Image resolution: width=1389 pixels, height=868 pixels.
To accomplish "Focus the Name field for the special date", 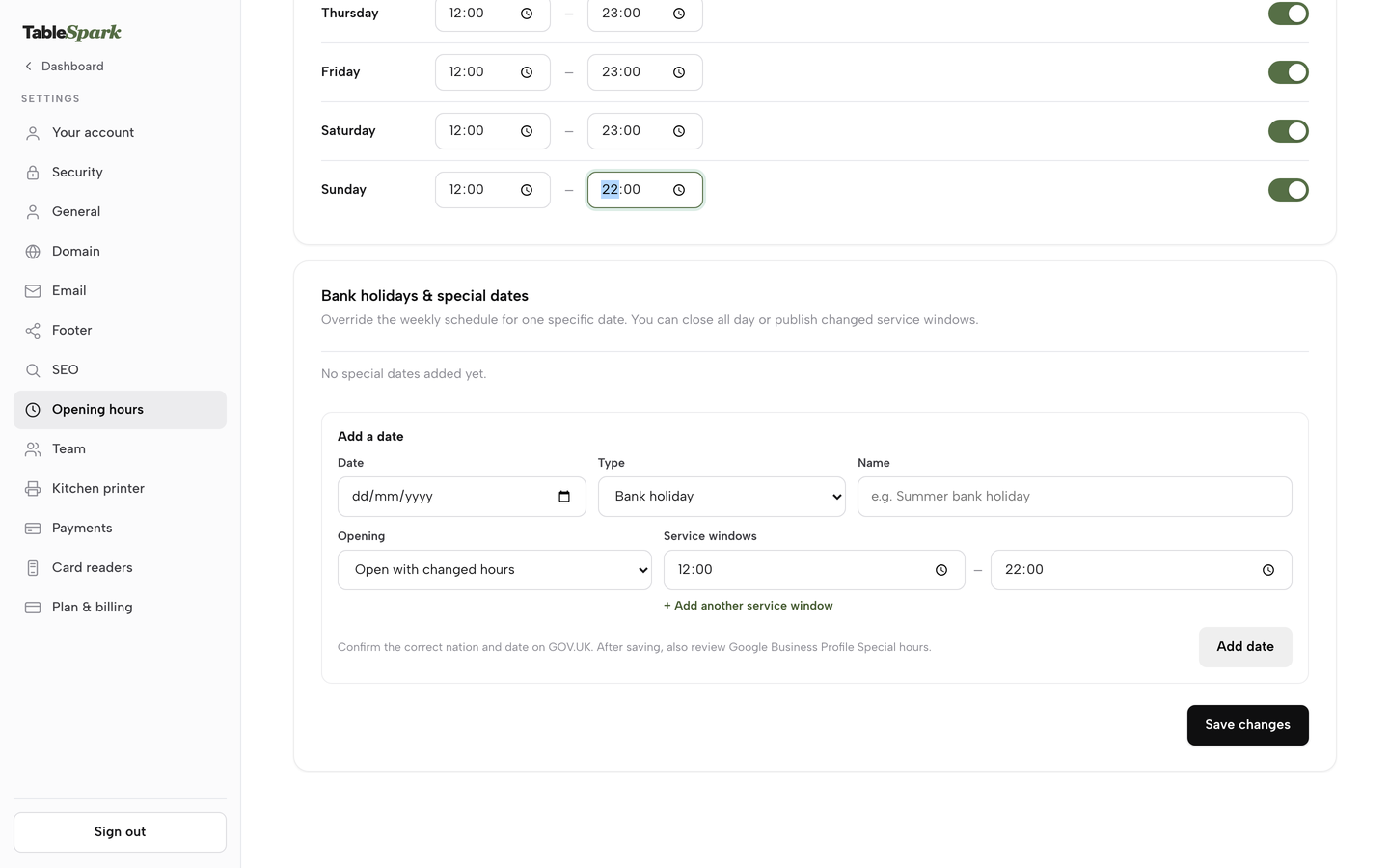I will [x=1075, y=497].
